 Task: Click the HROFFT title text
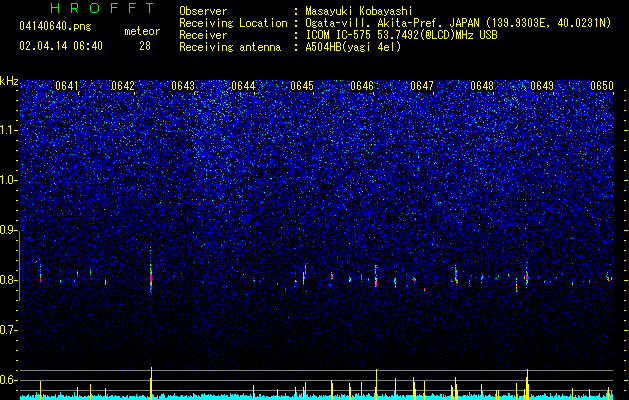point(102,8)
